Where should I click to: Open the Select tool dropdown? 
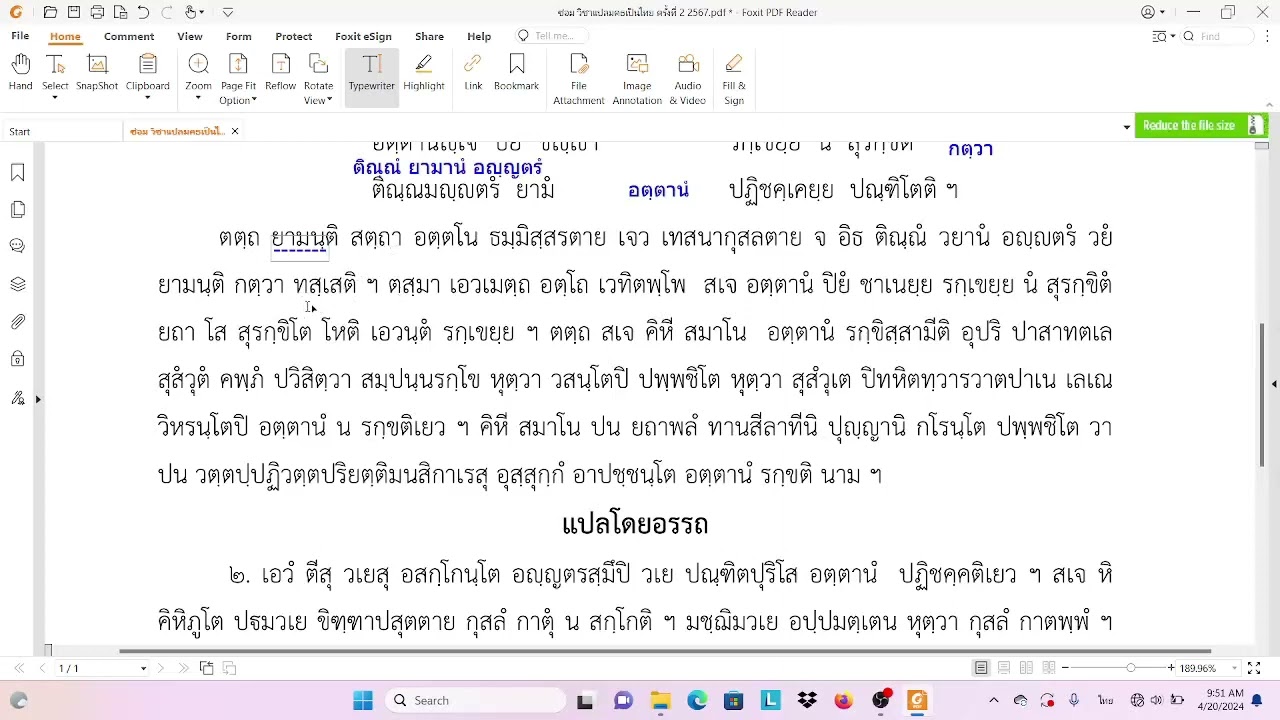point(55,99)
